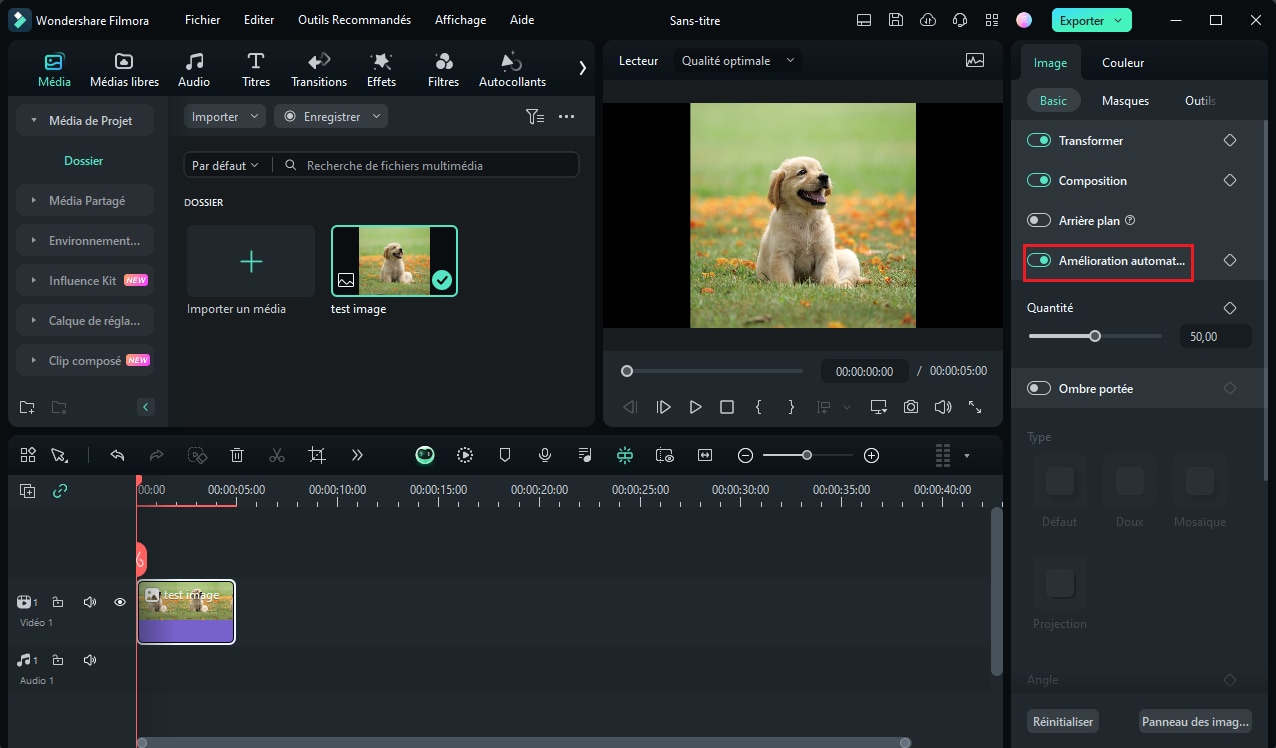This screenshot has height=748, width=1276.
Task: Select the Dossier folder in sidebar
Action: pos(84,161)
